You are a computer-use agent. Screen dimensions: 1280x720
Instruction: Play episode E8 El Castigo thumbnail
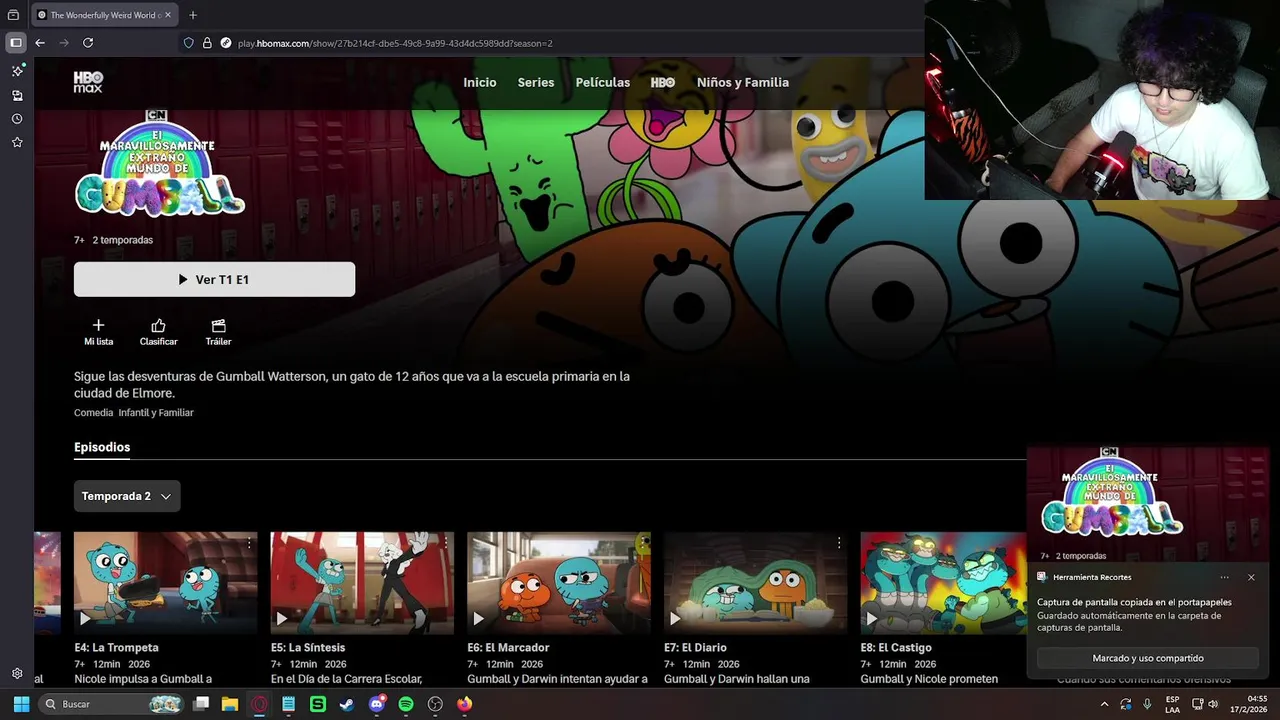click(x=944, y=583)
